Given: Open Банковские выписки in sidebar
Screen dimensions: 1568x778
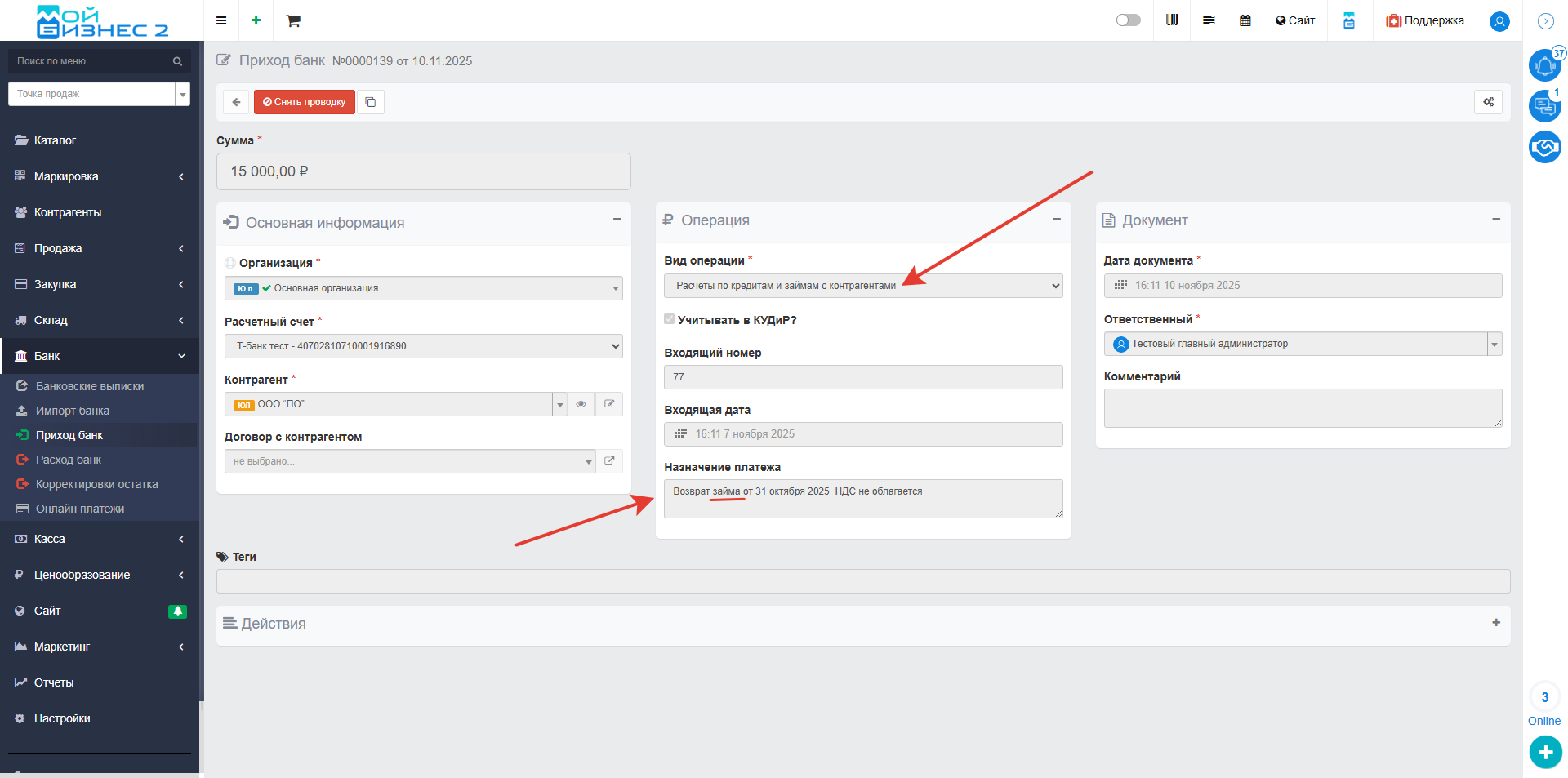Looking at the screenshot, I should 90,386.
